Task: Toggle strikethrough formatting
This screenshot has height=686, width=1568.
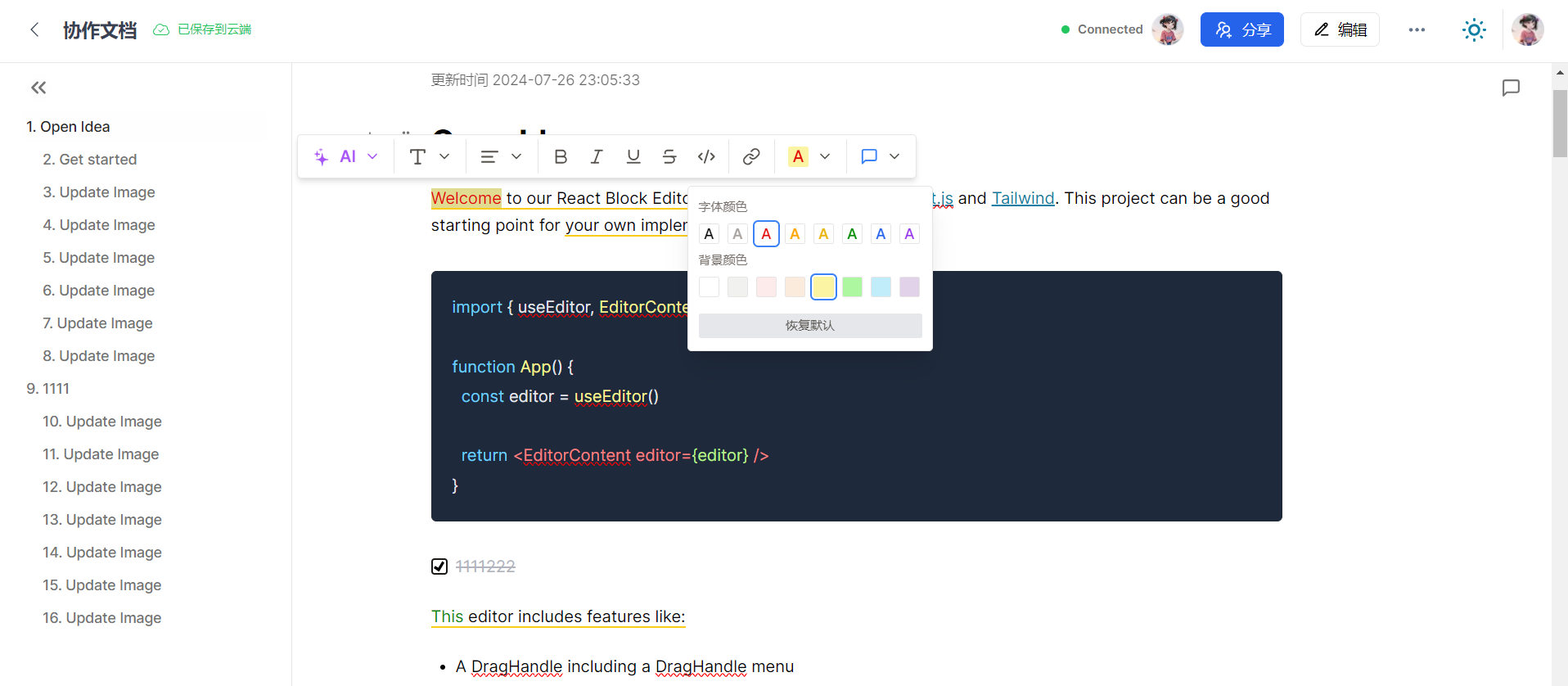Action: 669,156
